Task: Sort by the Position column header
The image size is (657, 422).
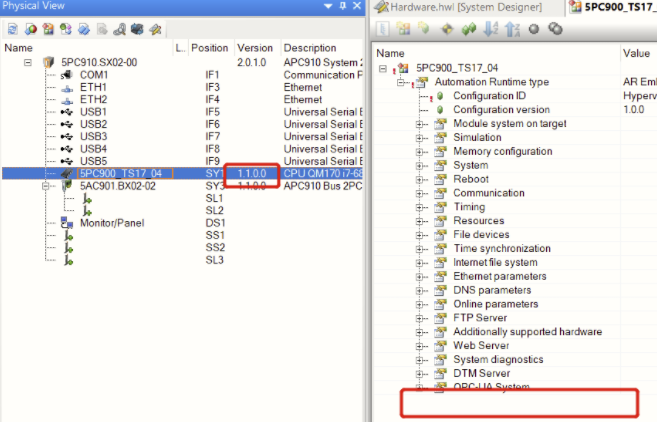Action: [x=210, y=48]
